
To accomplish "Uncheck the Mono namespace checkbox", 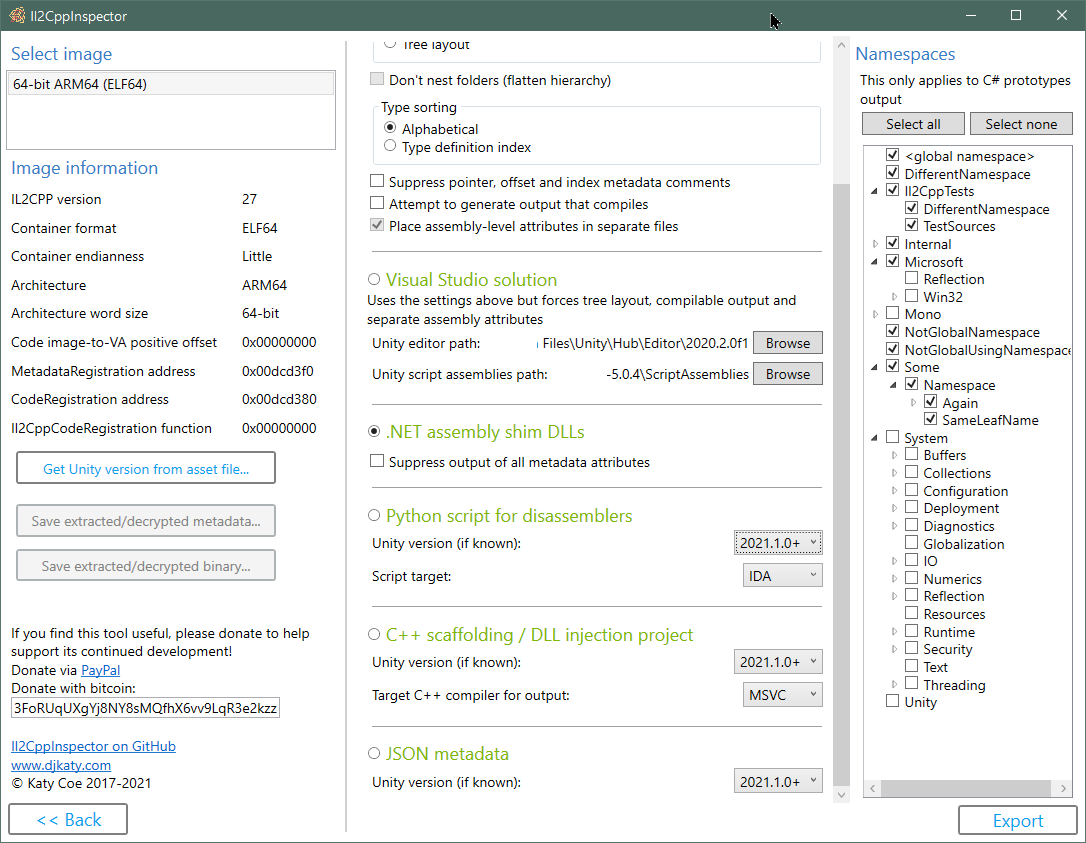I will point(892,314).
